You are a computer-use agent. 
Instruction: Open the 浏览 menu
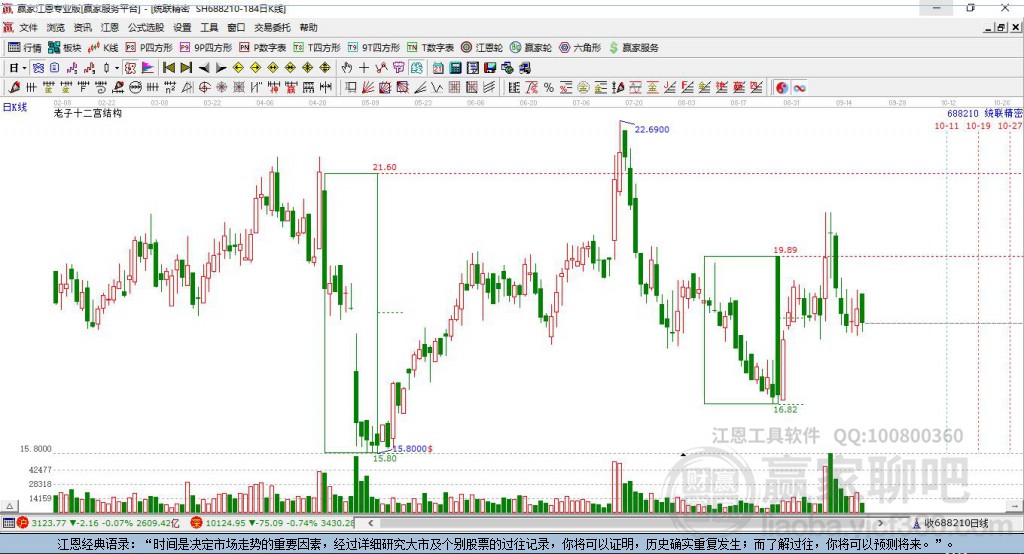pyautogui.click(x=56, y=27)
